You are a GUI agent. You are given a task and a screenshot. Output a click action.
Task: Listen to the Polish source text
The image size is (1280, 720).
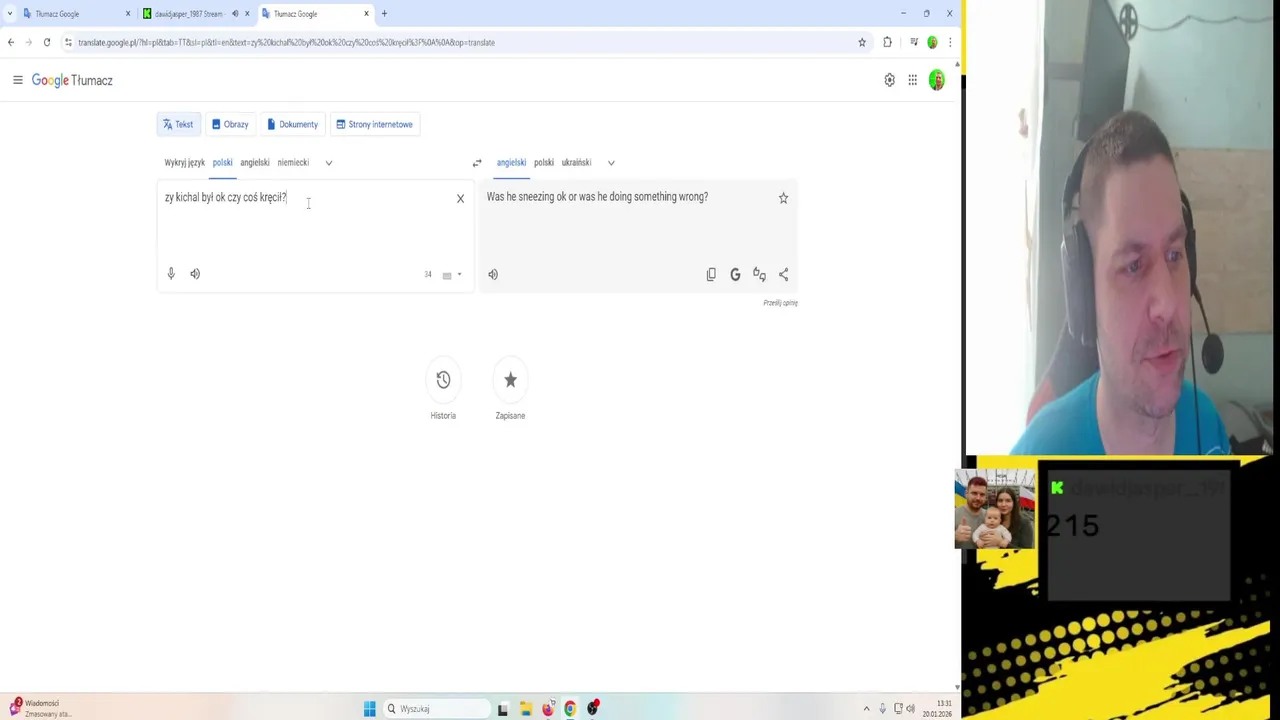[x=195, y=274]
